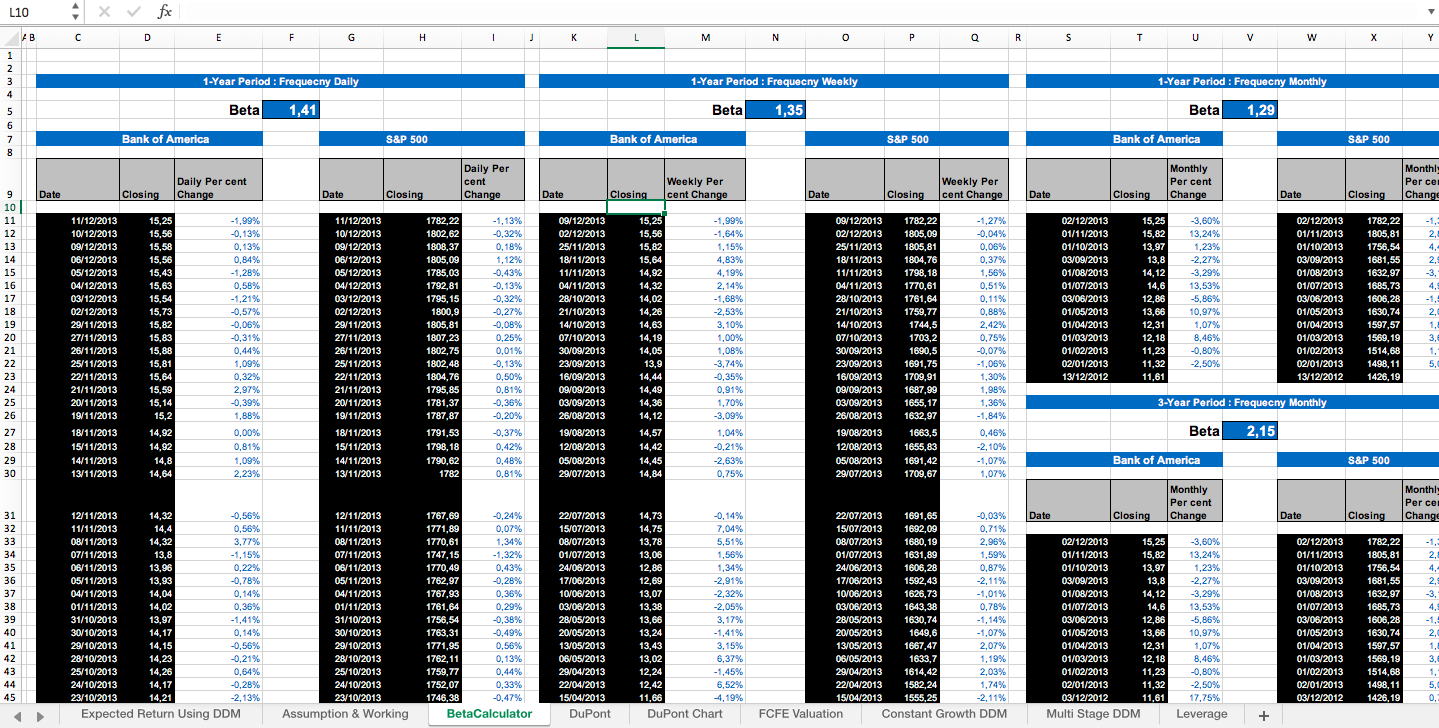Select column S header
The height and width of the screenshot is (728, 1439).
click(x=1068, y=38)
